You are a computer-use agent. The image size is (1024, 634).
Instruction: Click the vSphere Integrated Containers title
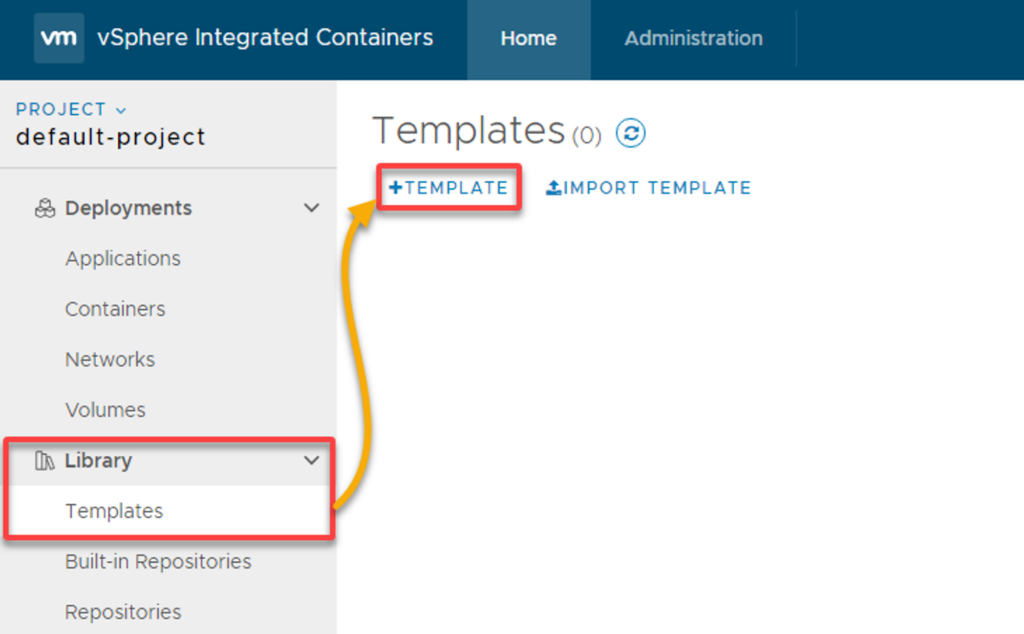coord(265,38)
